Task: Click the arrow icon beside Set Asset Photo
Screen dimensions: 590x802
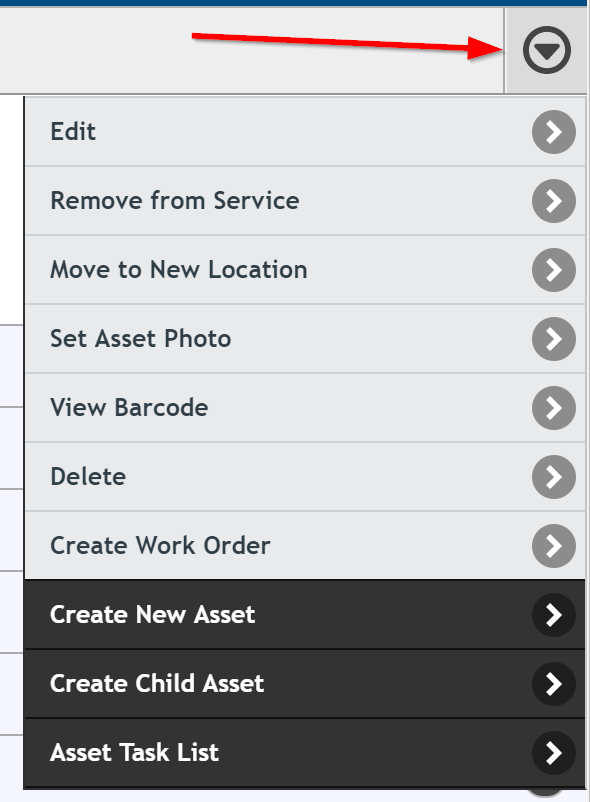Action: tap(554, 339)
